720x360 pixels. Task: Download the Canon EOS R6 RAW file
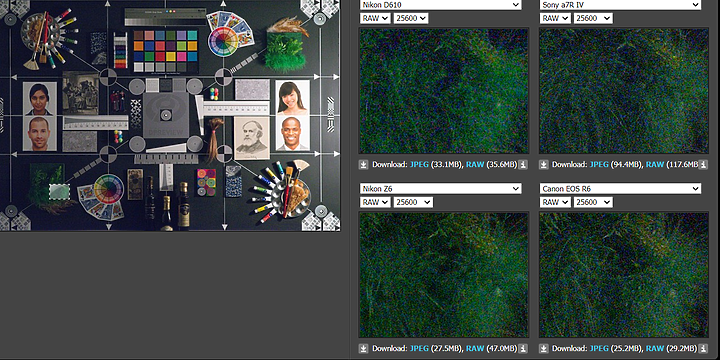click(655, 349)
